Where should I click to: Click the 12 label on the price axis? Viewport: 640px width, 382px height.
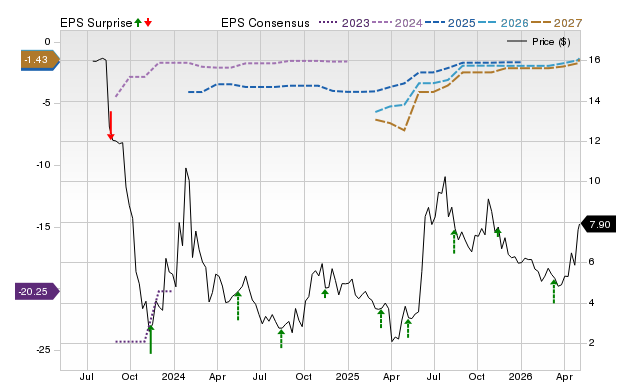[594, 141]
